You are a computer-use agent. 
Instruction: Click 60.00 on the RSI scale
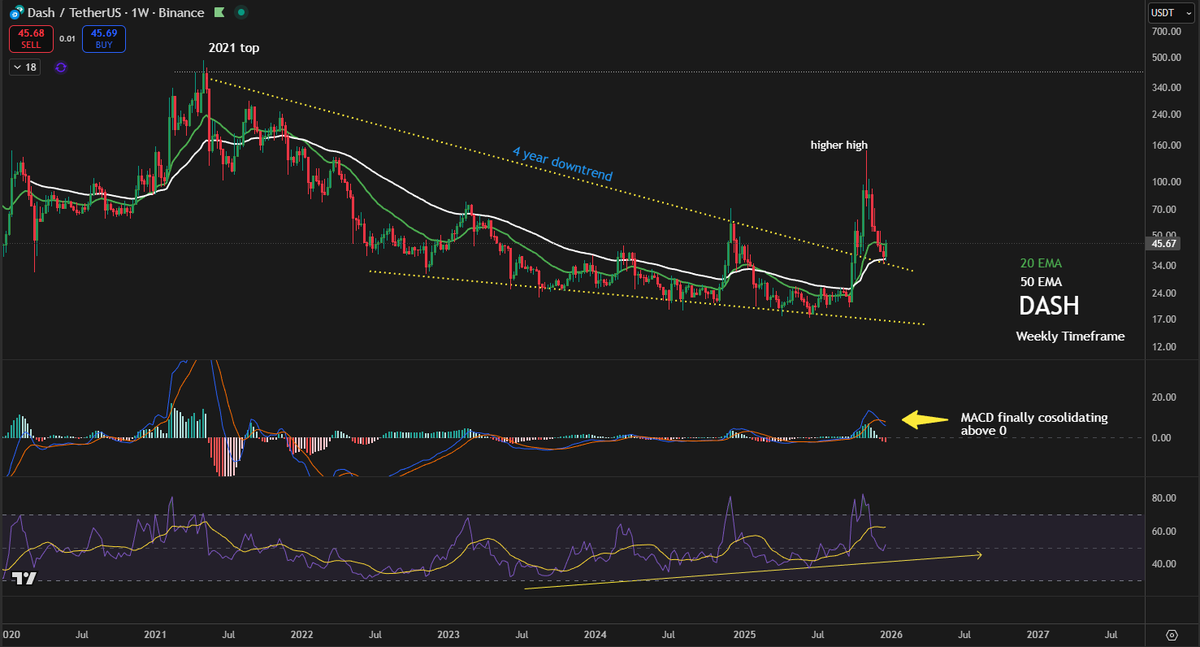tap(1165, 531)
